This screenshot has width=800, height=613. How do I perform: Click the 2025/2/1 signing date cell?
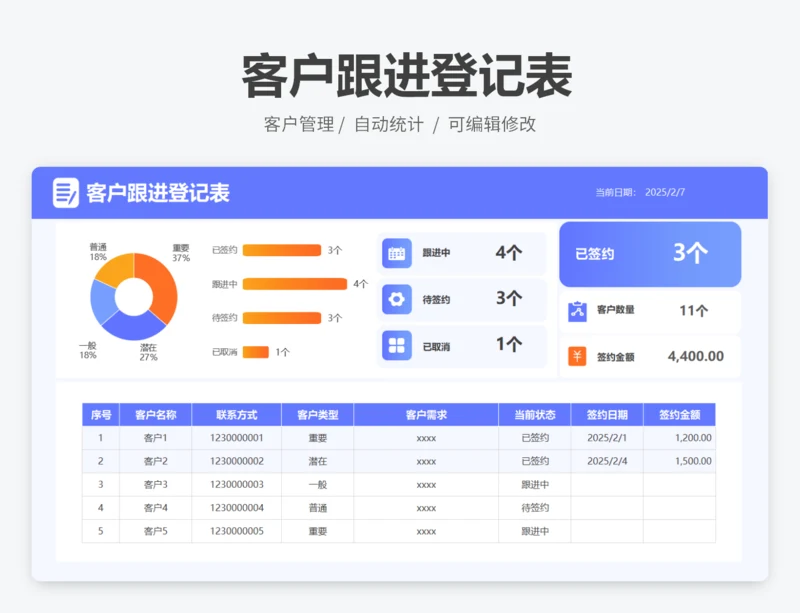(607, 438)
